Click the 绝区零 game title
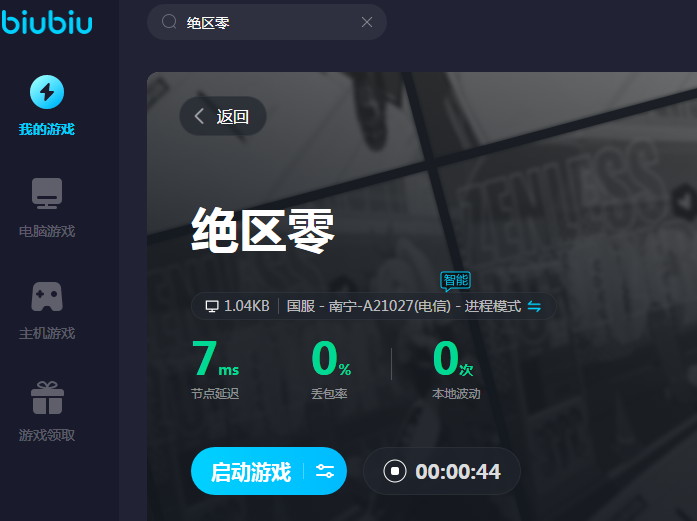The height and width of the screenshot is (521, 697). click(263, 231)
